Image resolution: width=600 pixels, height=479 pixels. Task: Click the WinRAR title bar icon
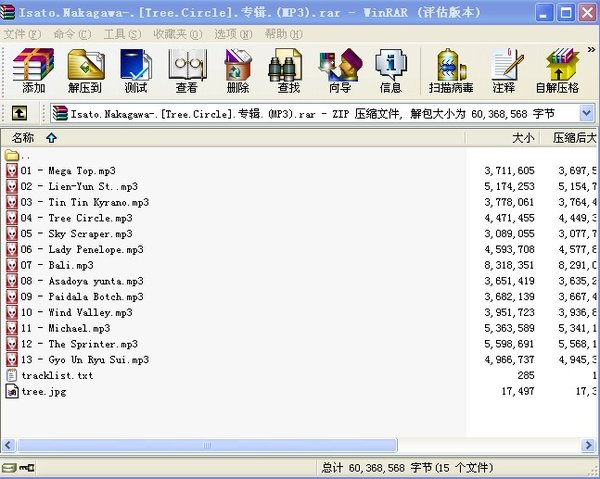pos(8,12)
